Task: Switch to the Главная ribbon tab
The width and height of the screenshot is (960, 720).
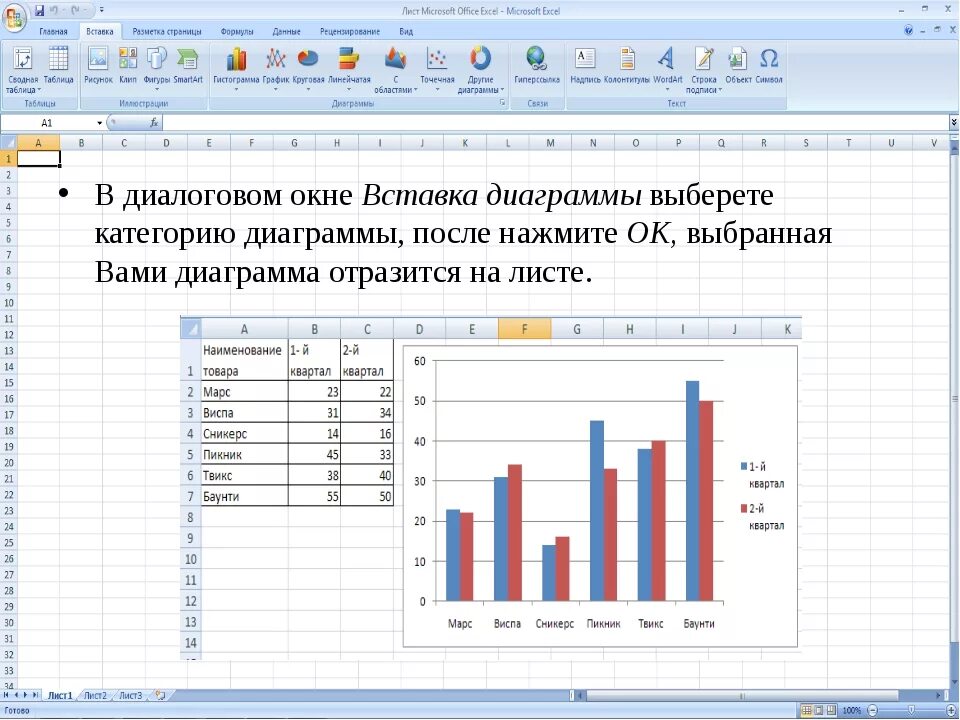Action: 53,31
